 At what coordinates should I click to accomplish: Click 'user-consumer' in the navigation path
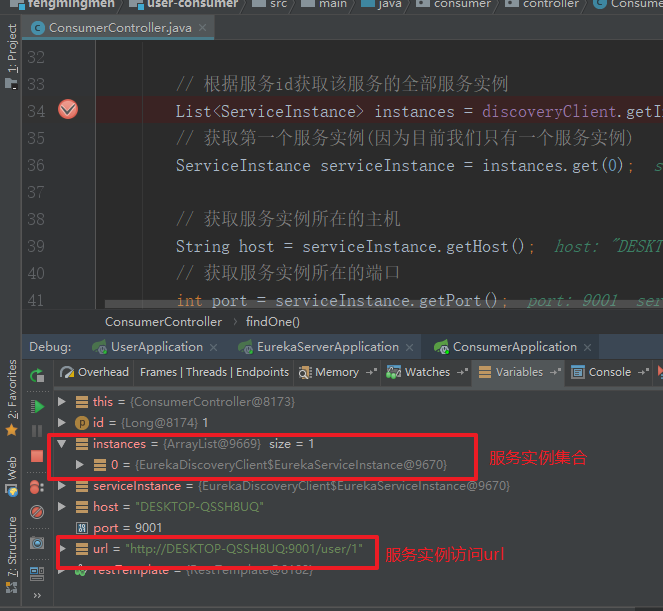tap(185, 4)
